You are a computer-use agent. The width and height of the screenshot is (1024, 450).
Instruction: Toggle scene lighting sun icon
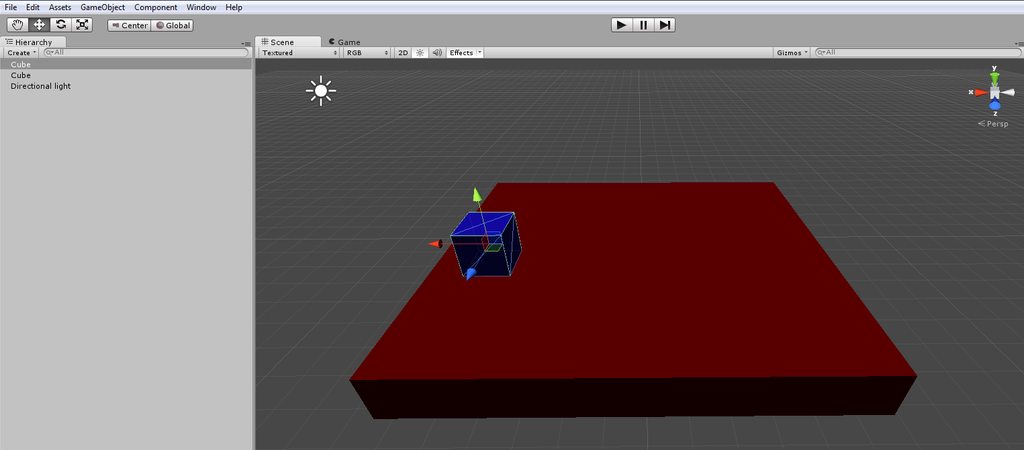click(420, 52)
